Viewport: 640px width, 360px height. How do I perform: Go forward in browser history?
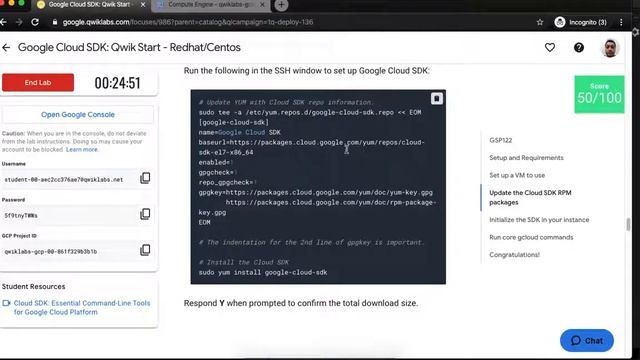(19, 22)
